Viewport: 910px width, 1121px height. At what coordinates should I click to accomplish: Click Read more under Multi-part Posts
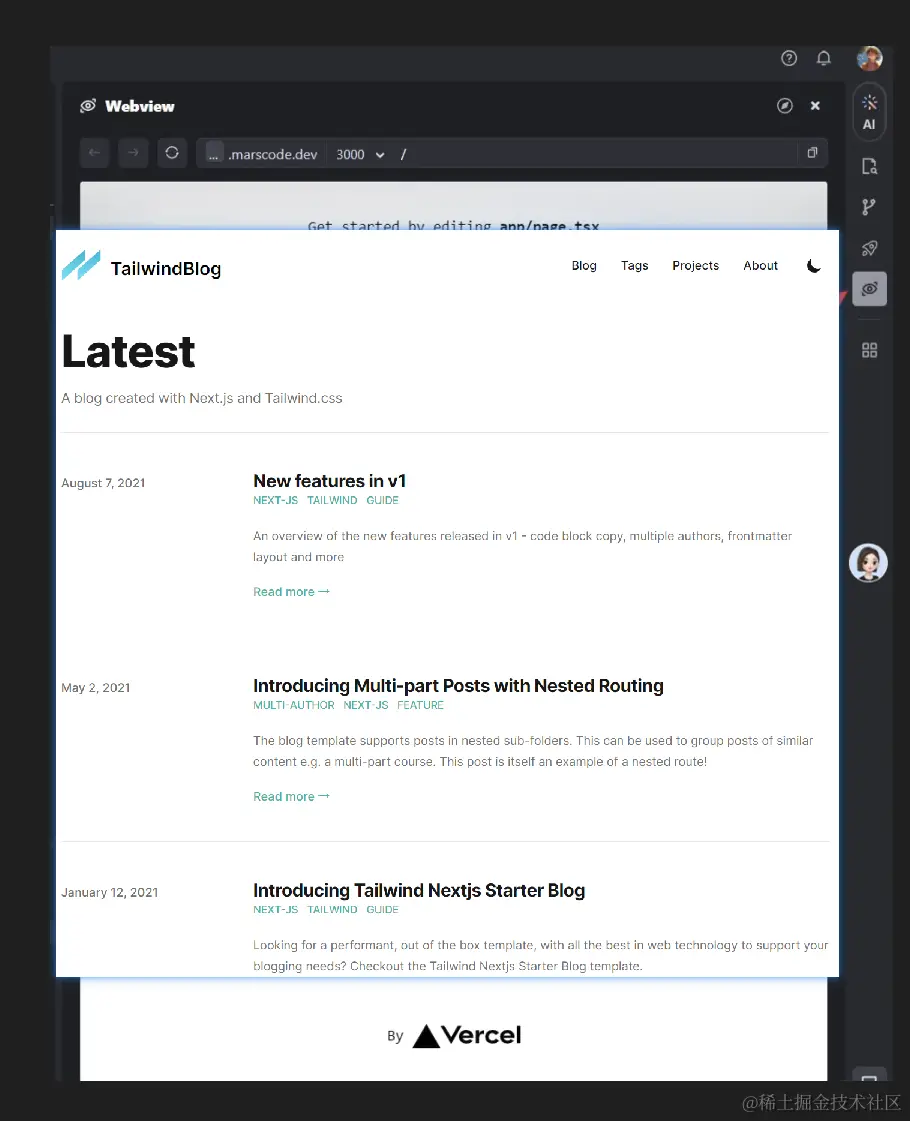(x=291, y=796)
